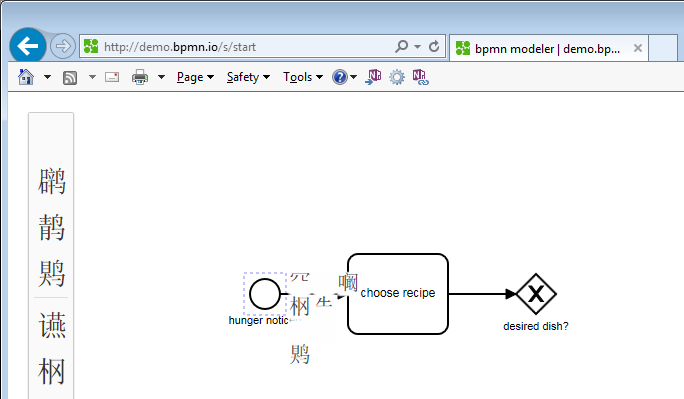Click the Send to OneNote icon
Viewport: 684px width, 399px height.
point(373,77)
